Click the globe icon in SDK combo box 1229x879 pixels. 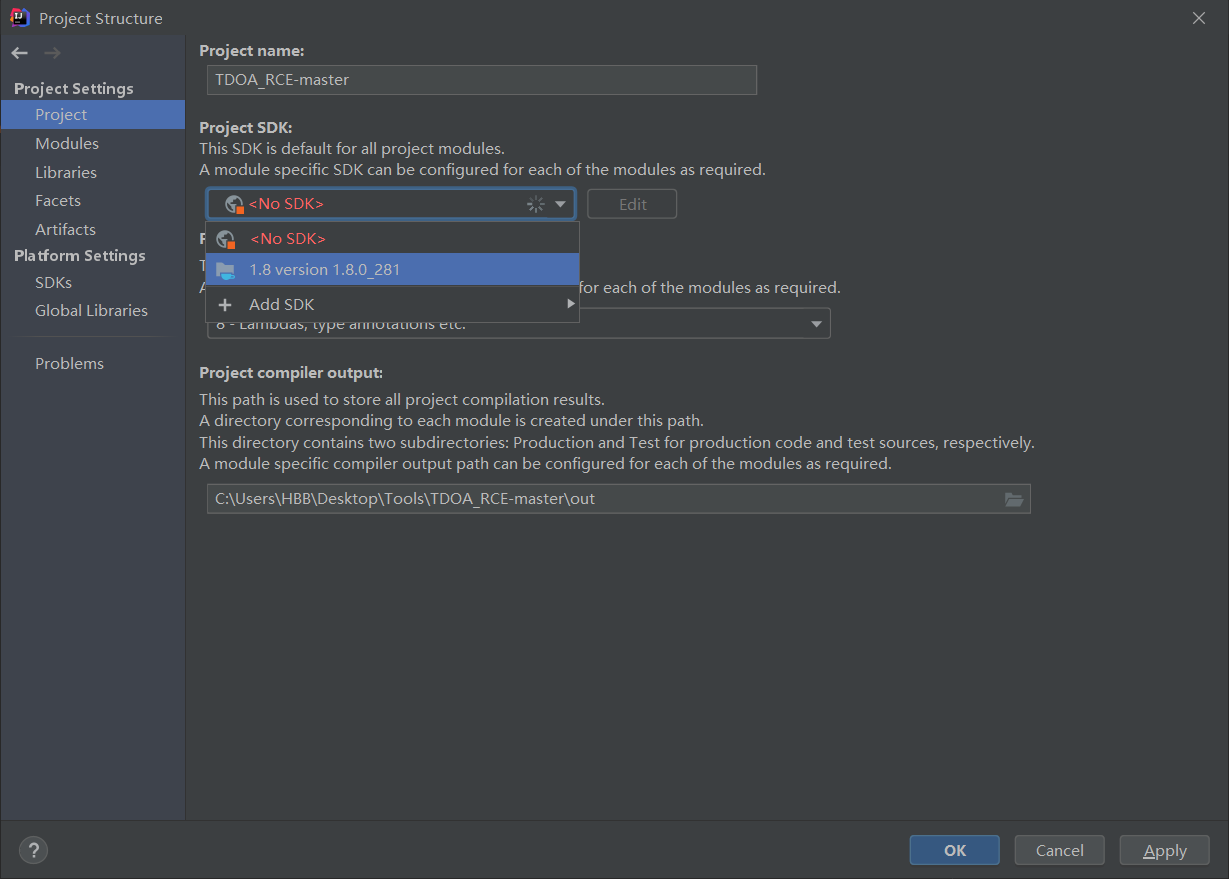click(234, 204)
